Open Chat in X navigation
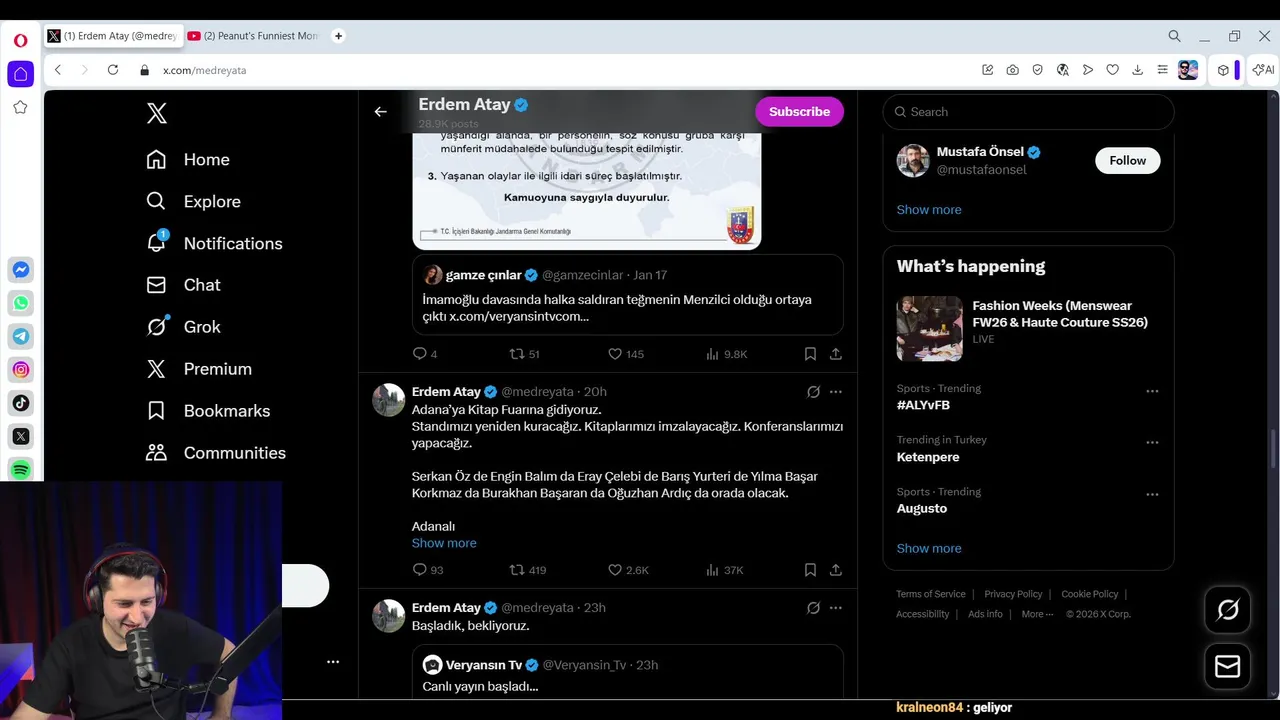1280x720 pixels. point(183,285)
